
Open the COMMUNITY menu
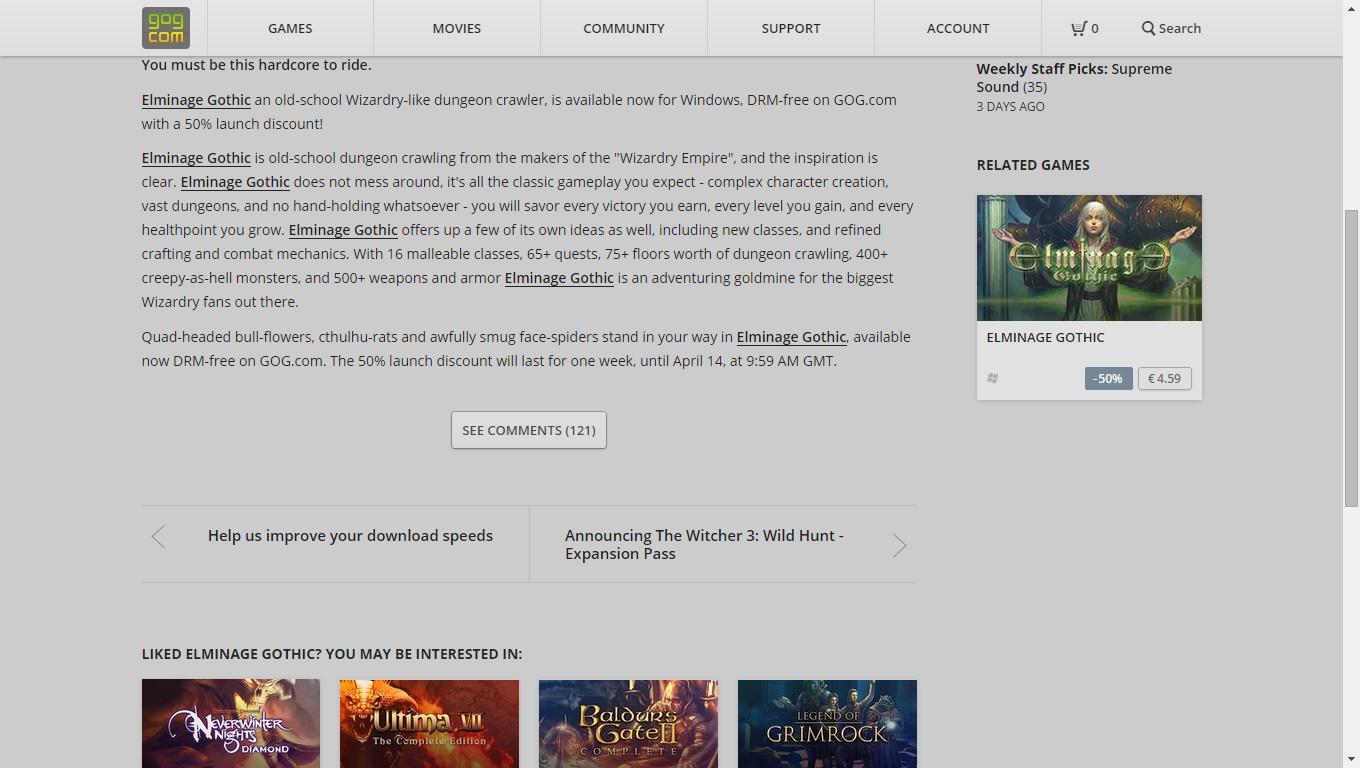pos(624,28)
